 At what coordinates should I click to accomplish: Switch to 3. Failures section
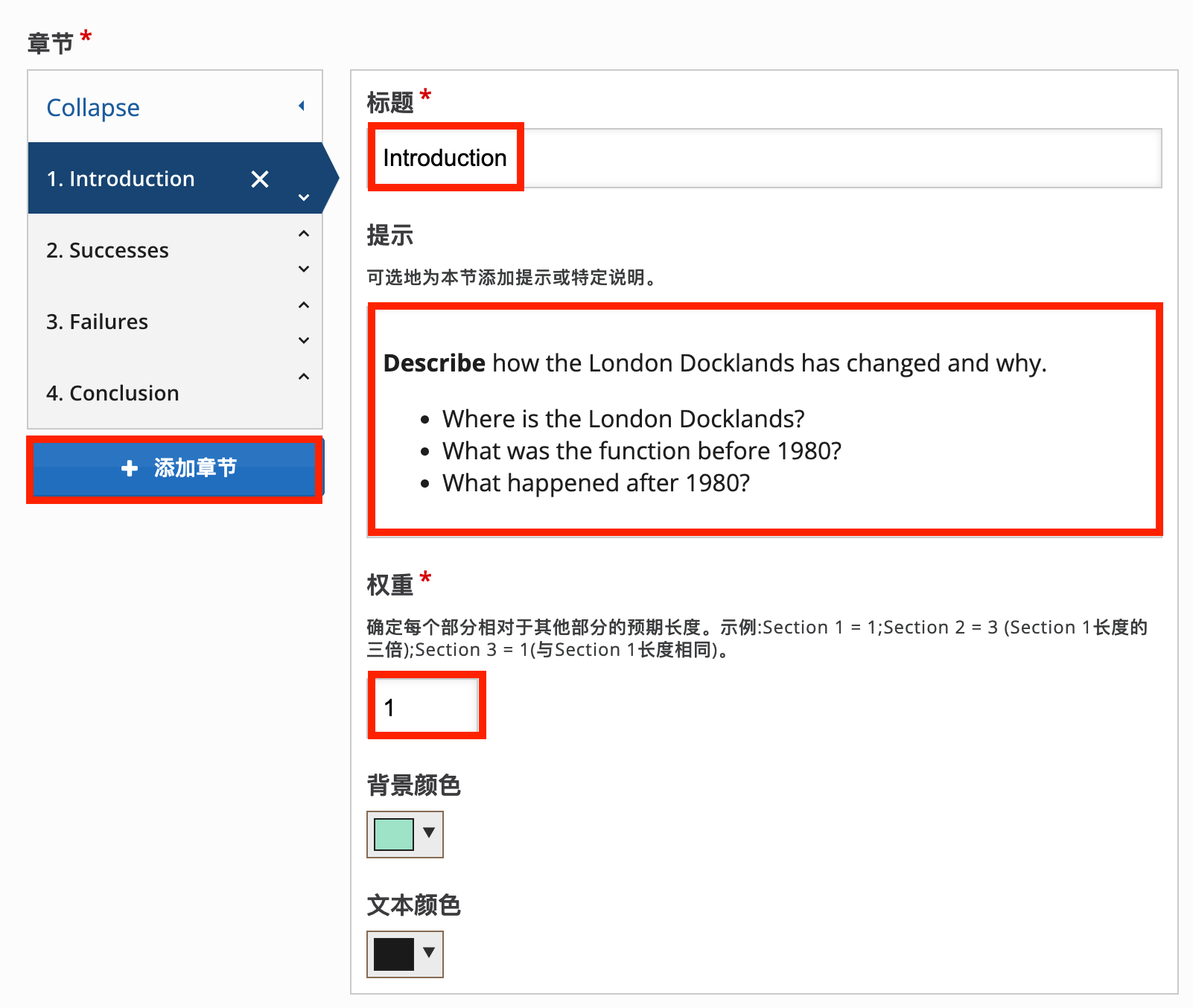pos(98,322)
